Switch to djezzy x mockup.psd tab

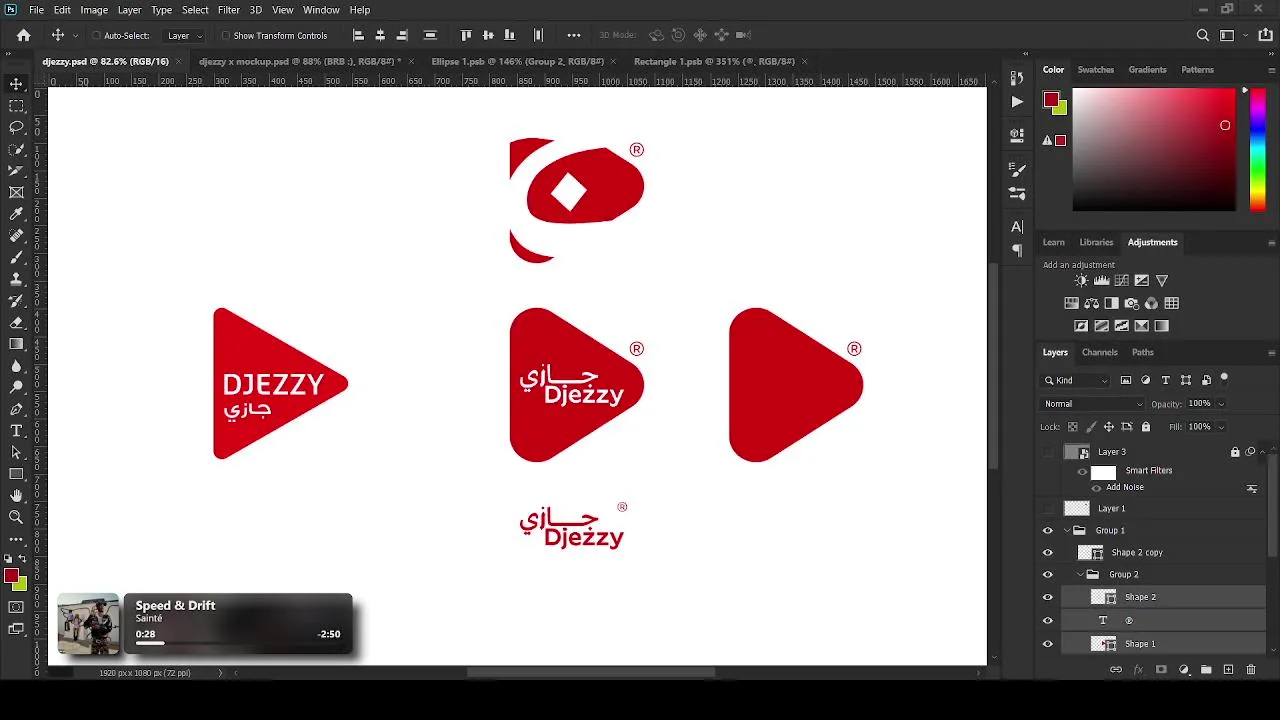click(300, 62)
